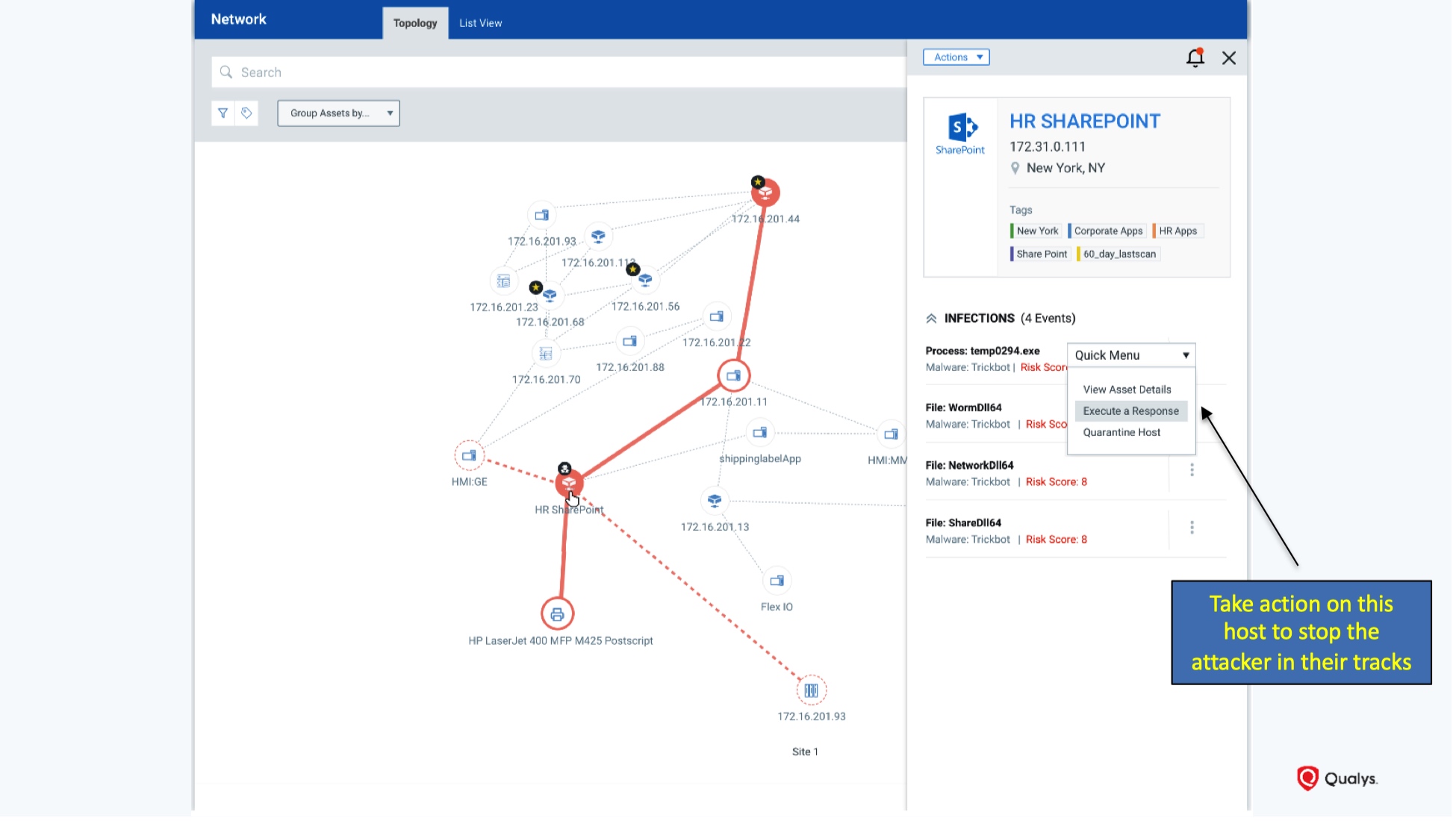Viewport: 1456px width, 821px height.
Task: Switch to the List View tab
Action: point(480,23)
